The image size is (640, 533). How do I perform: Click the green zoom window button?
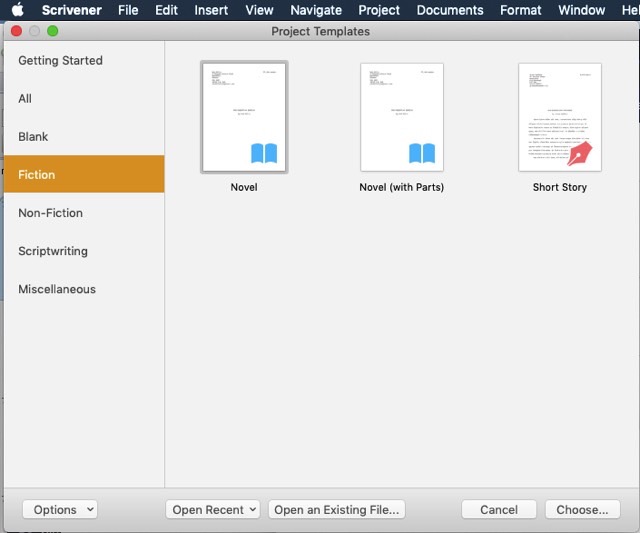[x=53, y=31]
